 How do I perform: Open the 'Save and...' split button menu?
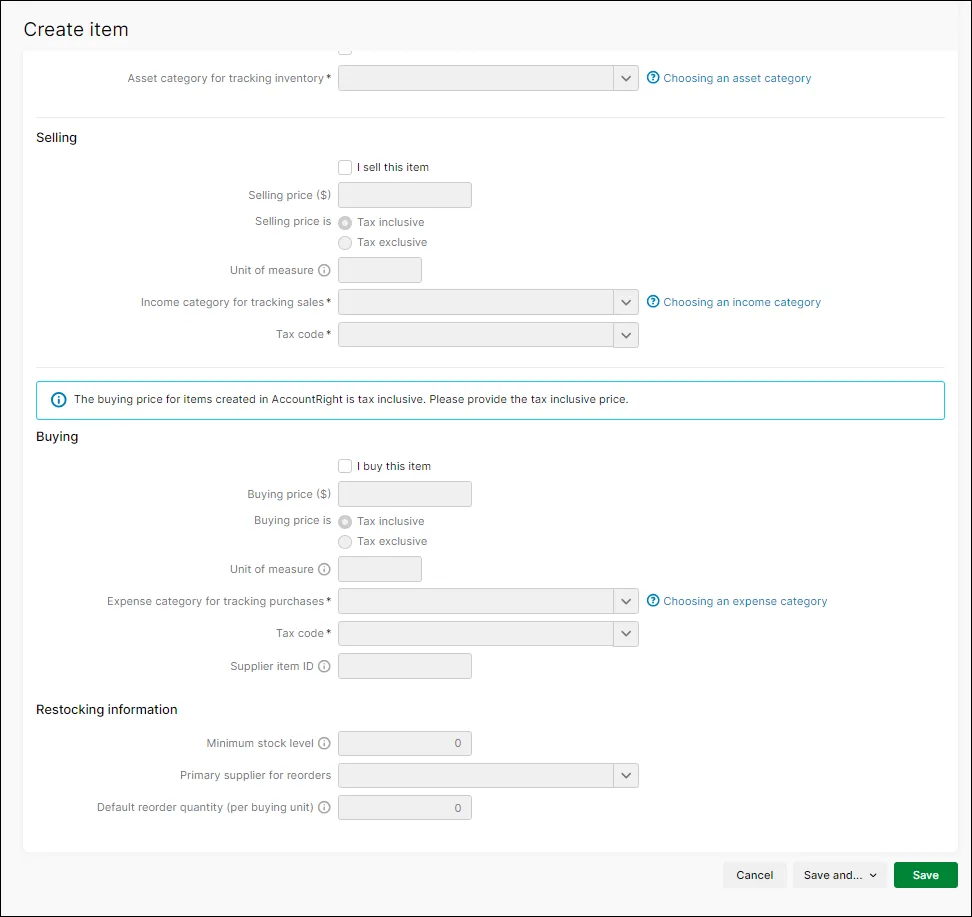point(840,875)
